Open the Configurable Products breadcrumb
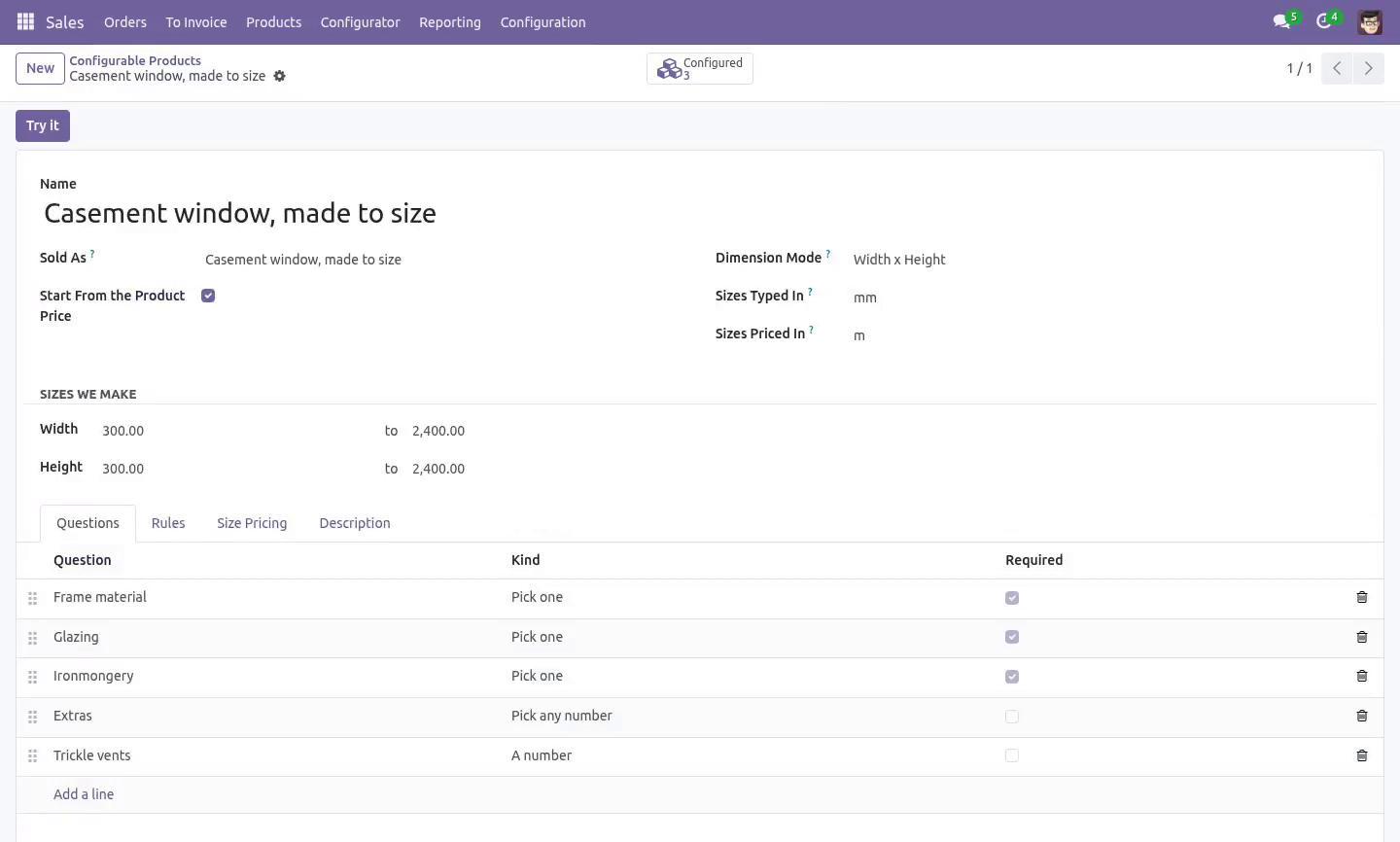This screenshot has width=1400, height=842. click(135, 60)
